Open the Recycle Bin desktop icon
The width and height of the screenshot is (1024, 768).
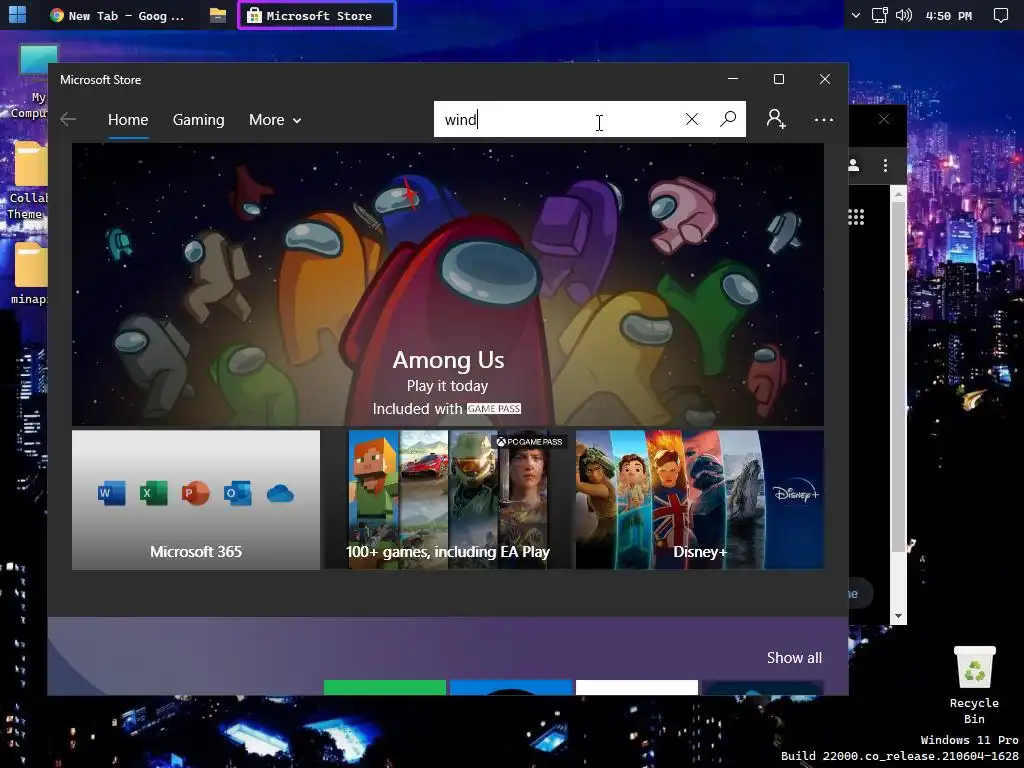click(x=974, y=684)
